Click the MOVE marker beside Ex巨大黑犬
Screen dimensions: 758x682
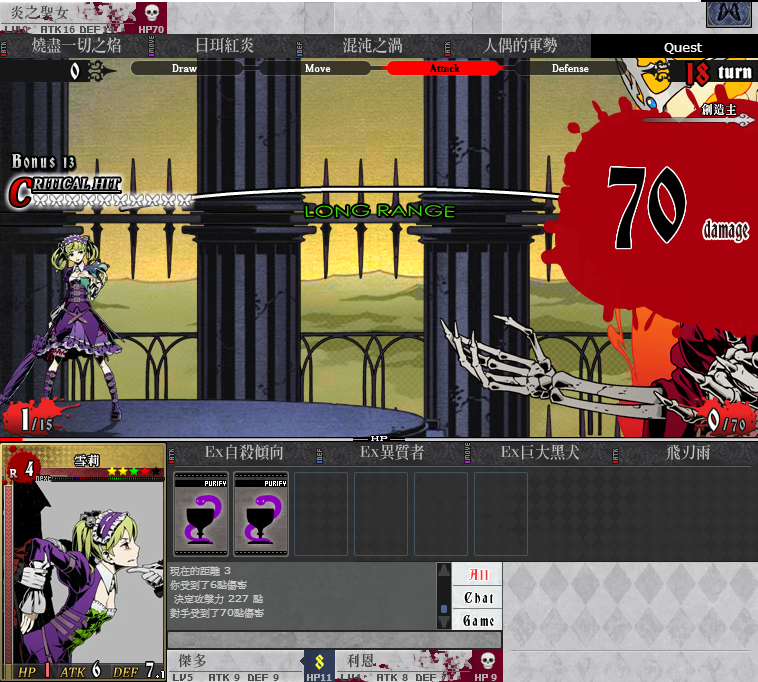coord(467,453)
